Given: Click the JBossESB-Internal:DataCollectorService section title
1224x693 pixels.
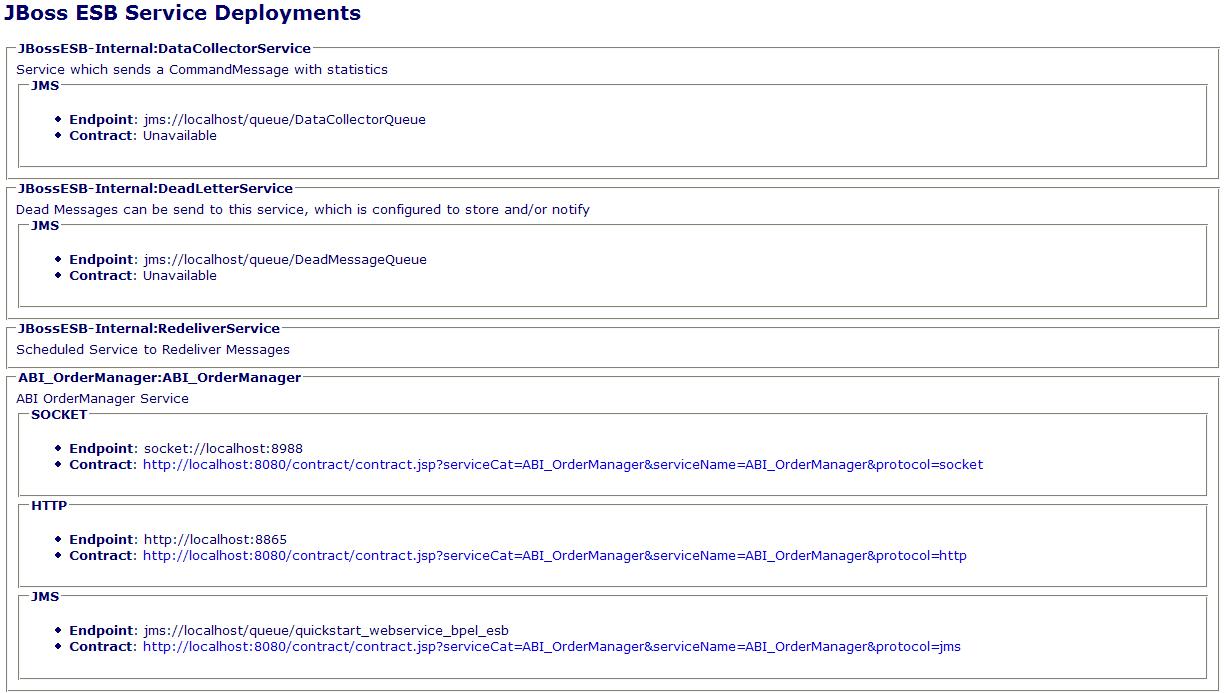Looking at the screenshot, I should pyautogui.click(x=164, y=48).
